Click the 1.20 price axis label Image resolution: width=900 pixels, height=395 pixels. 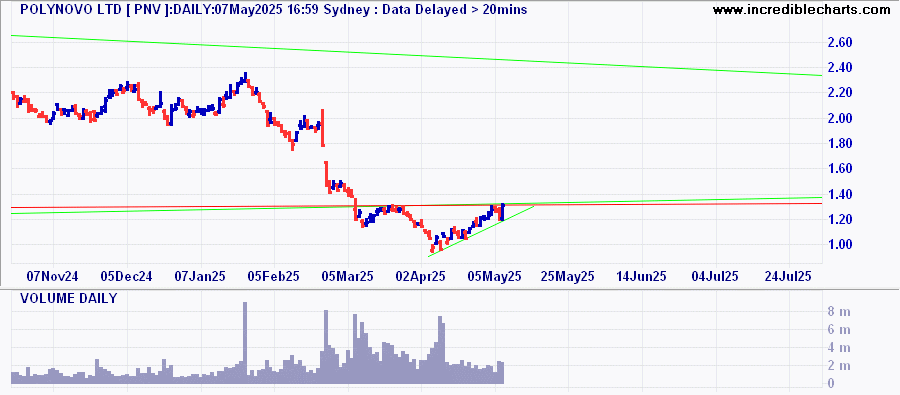click(839, 219)
